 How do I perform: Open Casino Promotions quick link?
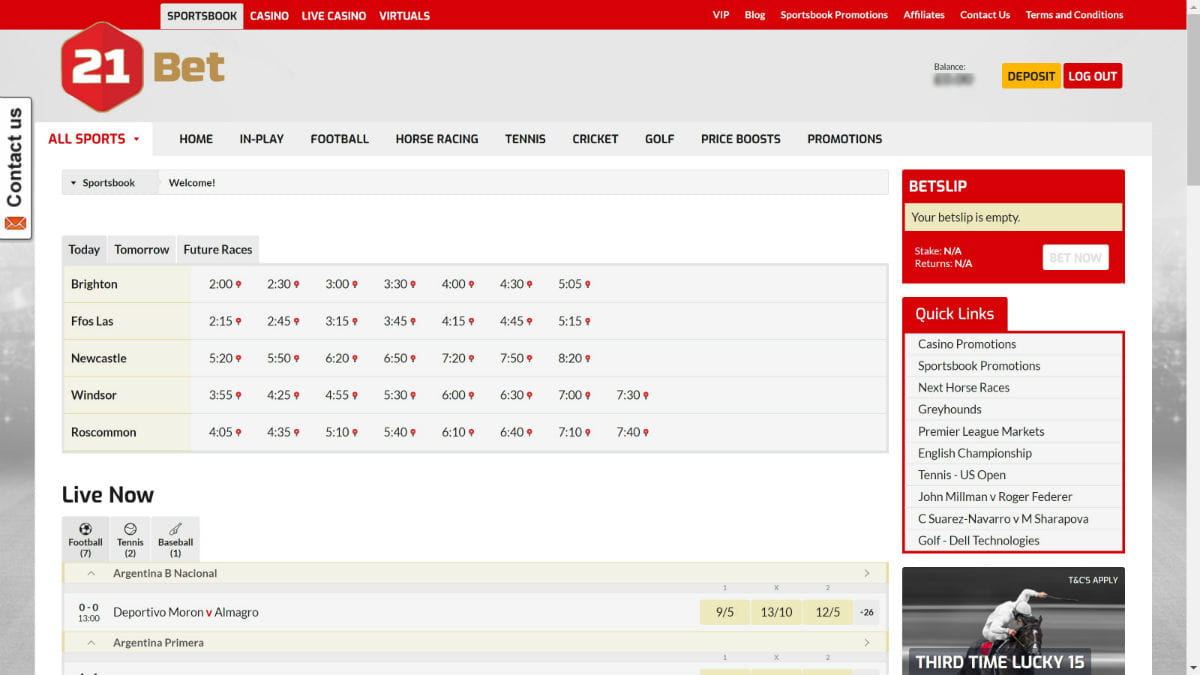(x=967, y=344)
